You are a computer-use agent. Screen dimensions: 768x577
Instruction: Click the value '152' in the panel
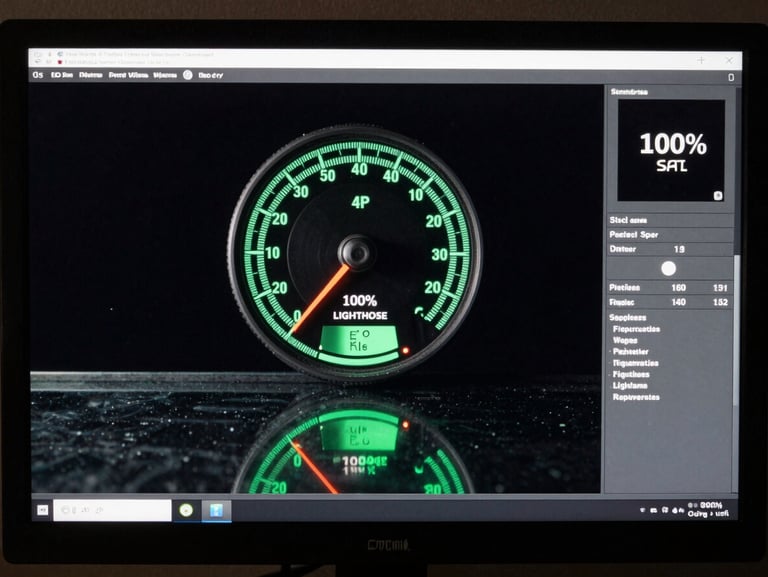720,302
